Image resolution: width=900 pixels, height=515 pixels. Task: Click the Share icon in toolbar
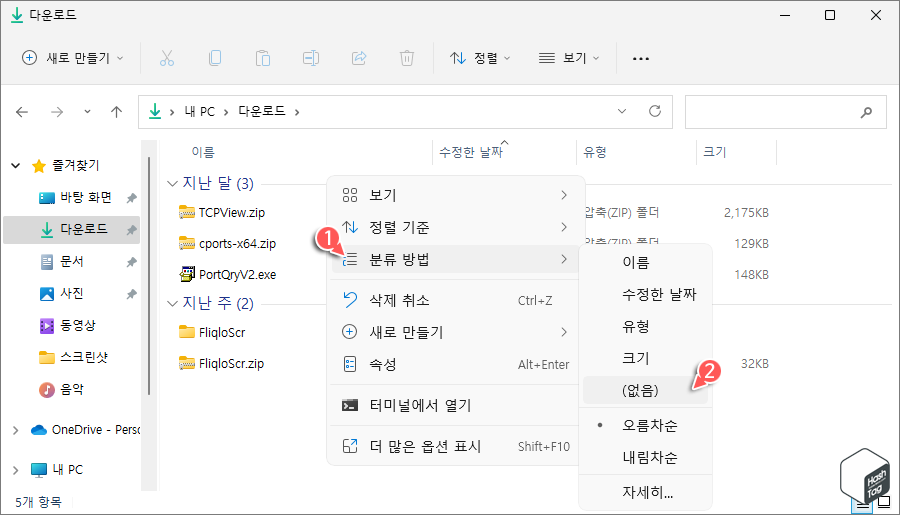pos(359,58)
